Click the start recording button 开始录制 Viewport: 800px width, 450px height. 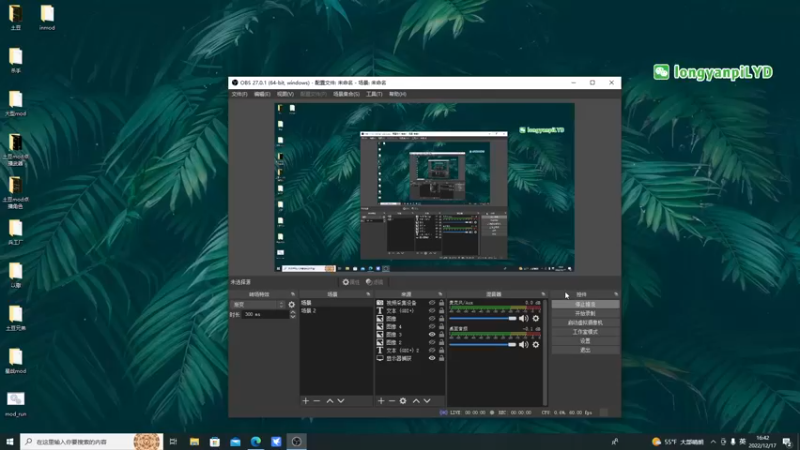pos(585,314)
